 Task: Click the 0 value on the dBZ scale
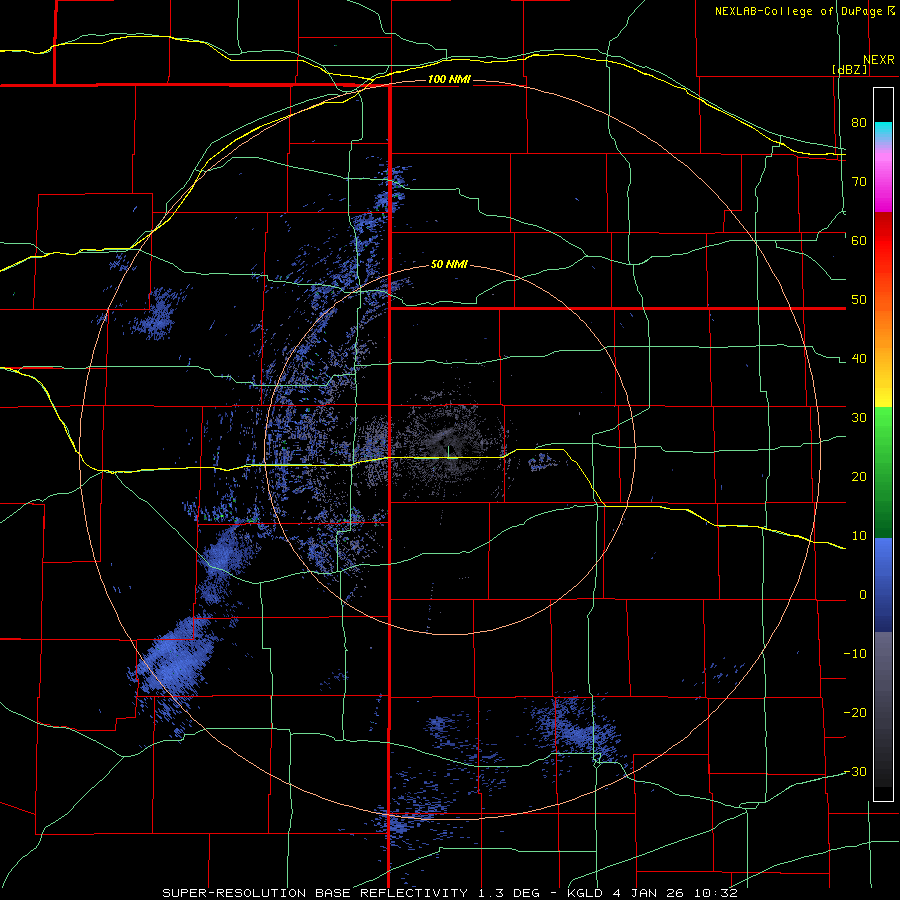click(863, 595)
